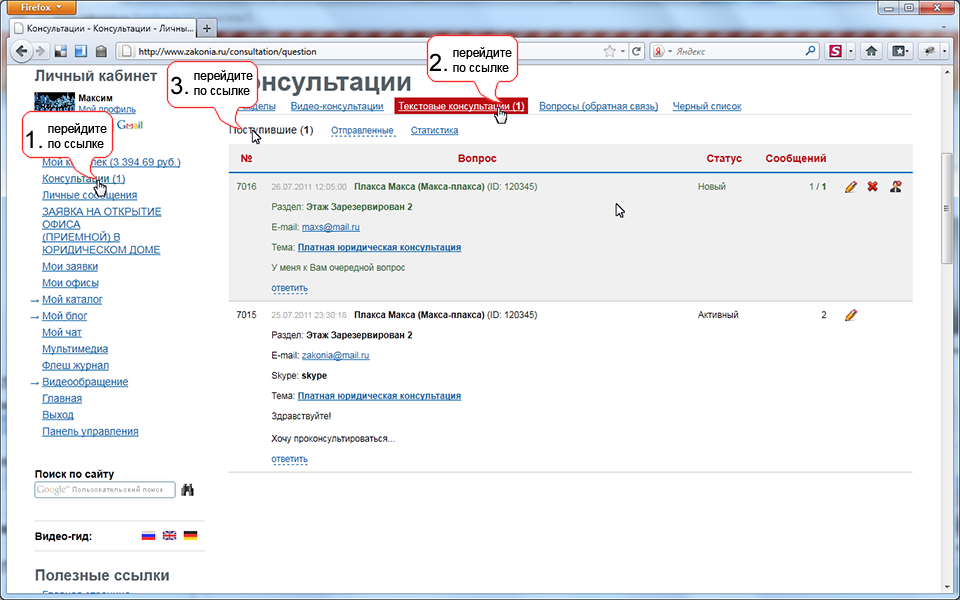
Task: Bookmark the page with the star icon
Action: pyautogui.click(x=609, y=51)
